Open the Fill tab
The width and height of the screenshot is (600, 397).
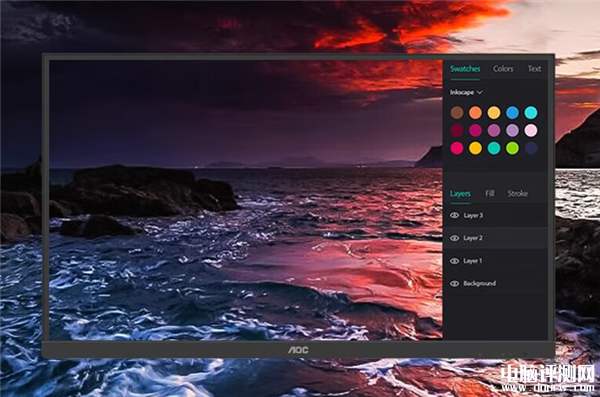pos(489,193)
